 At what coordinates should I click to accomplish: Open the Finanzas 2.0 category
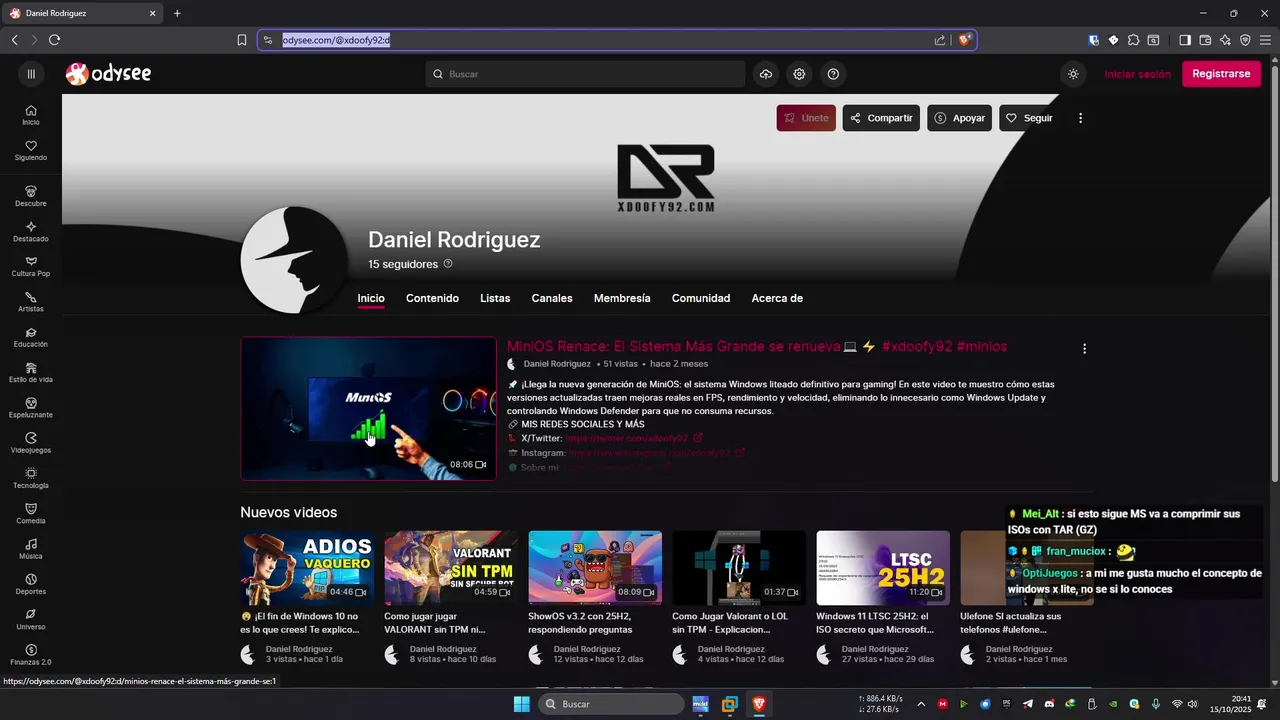pos(31,655)
